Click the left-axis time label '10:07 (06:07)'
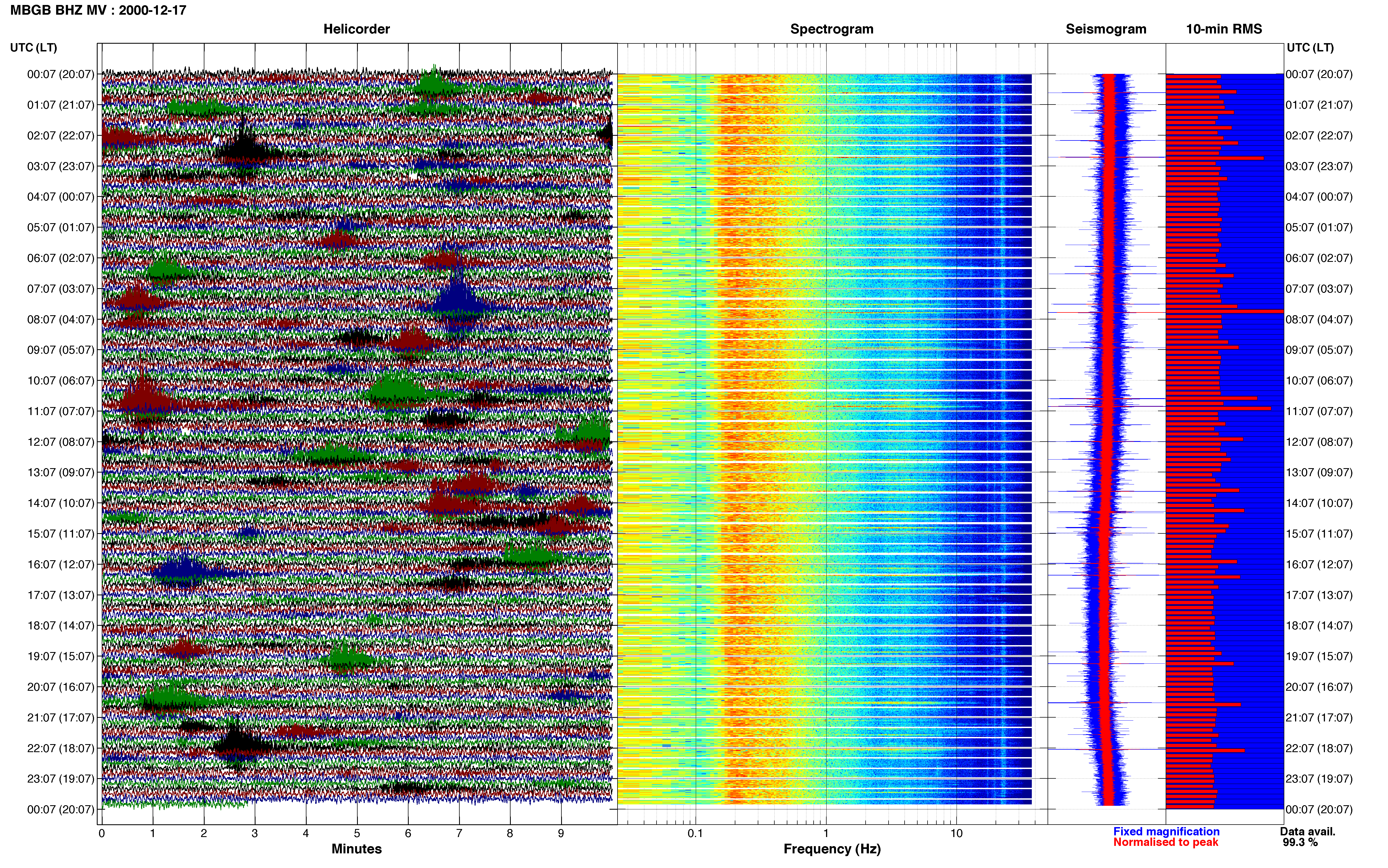Viewport: 1388px width, 868px height. click(x=60, y=380)
